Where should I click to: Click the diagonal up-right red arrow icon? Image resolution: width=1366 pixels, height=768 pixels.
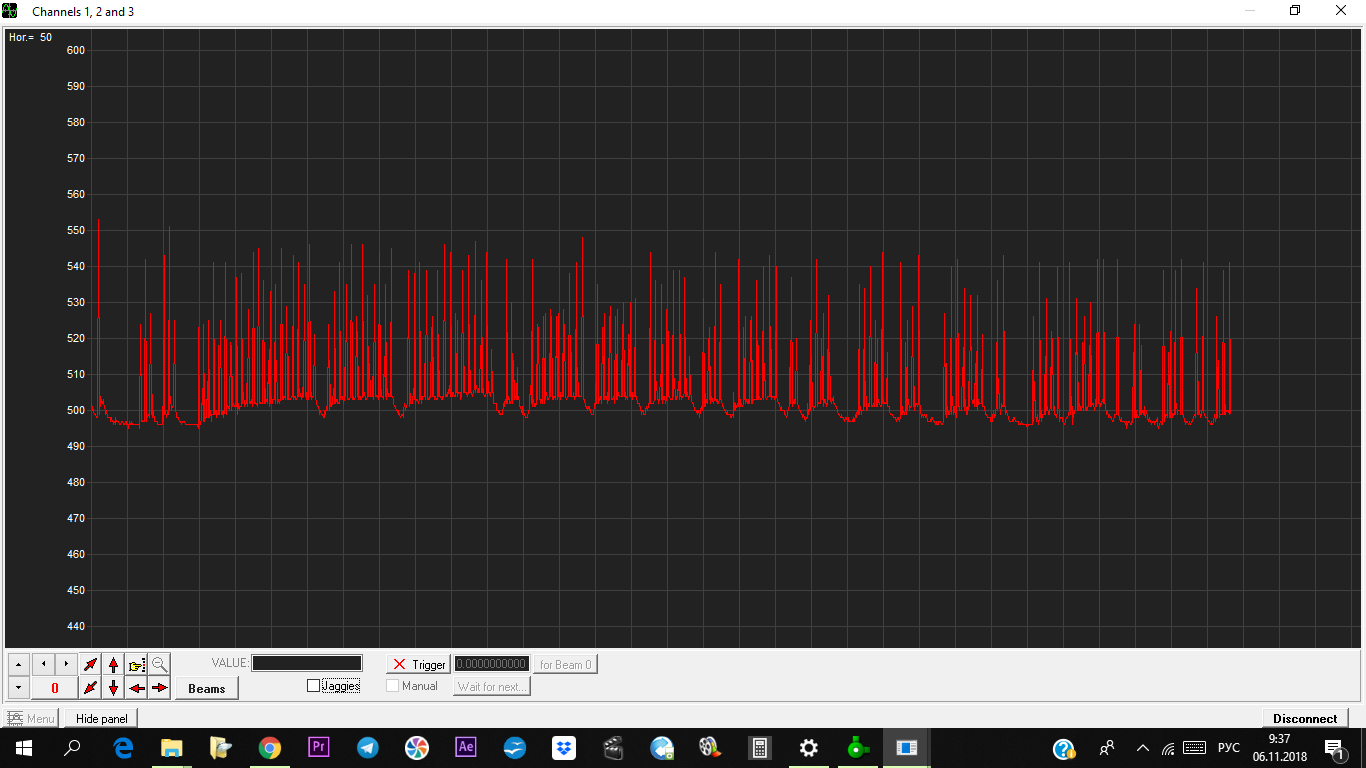pyautogui.click(x=90, y=665)
